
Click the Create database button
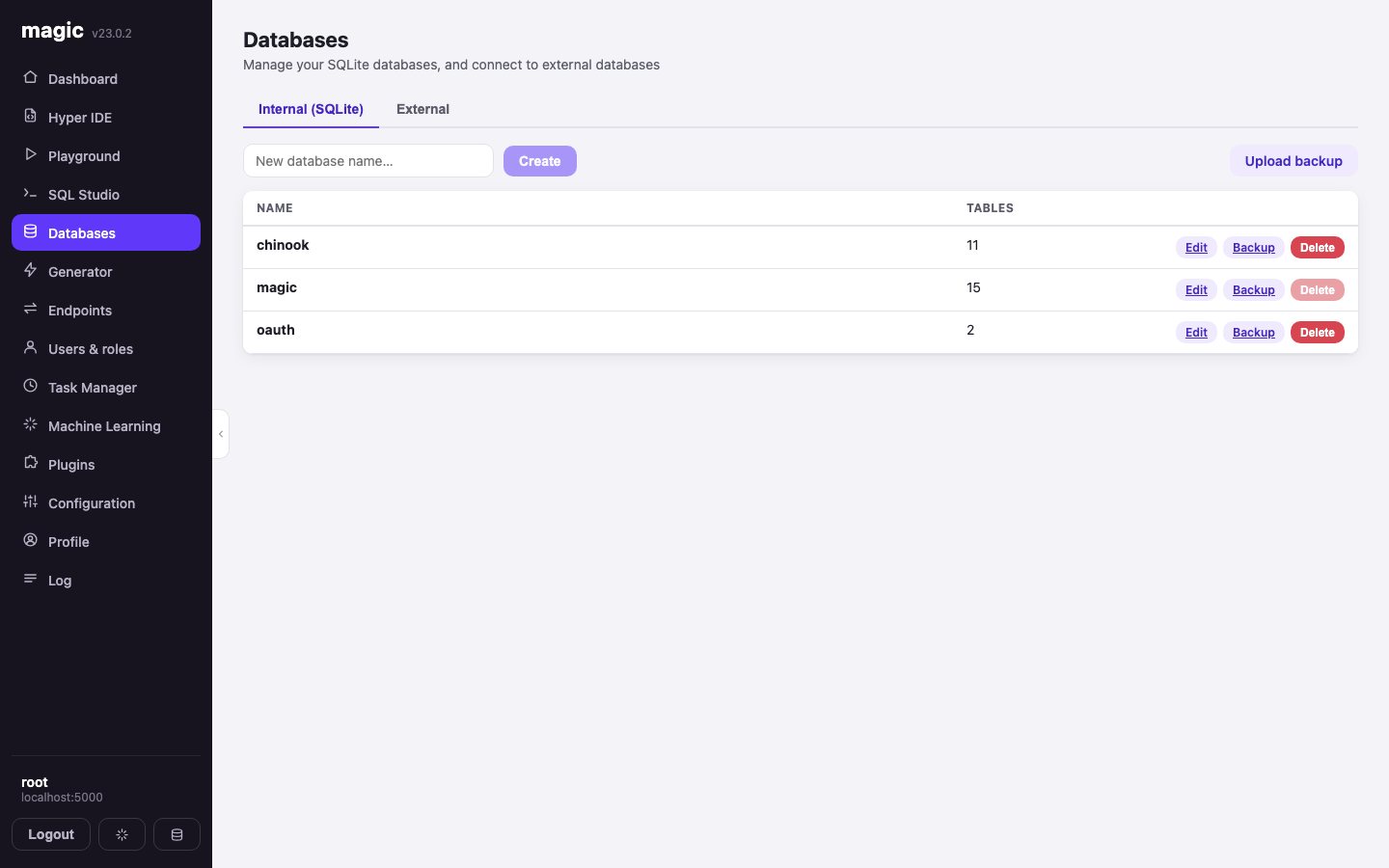[540, 161]
